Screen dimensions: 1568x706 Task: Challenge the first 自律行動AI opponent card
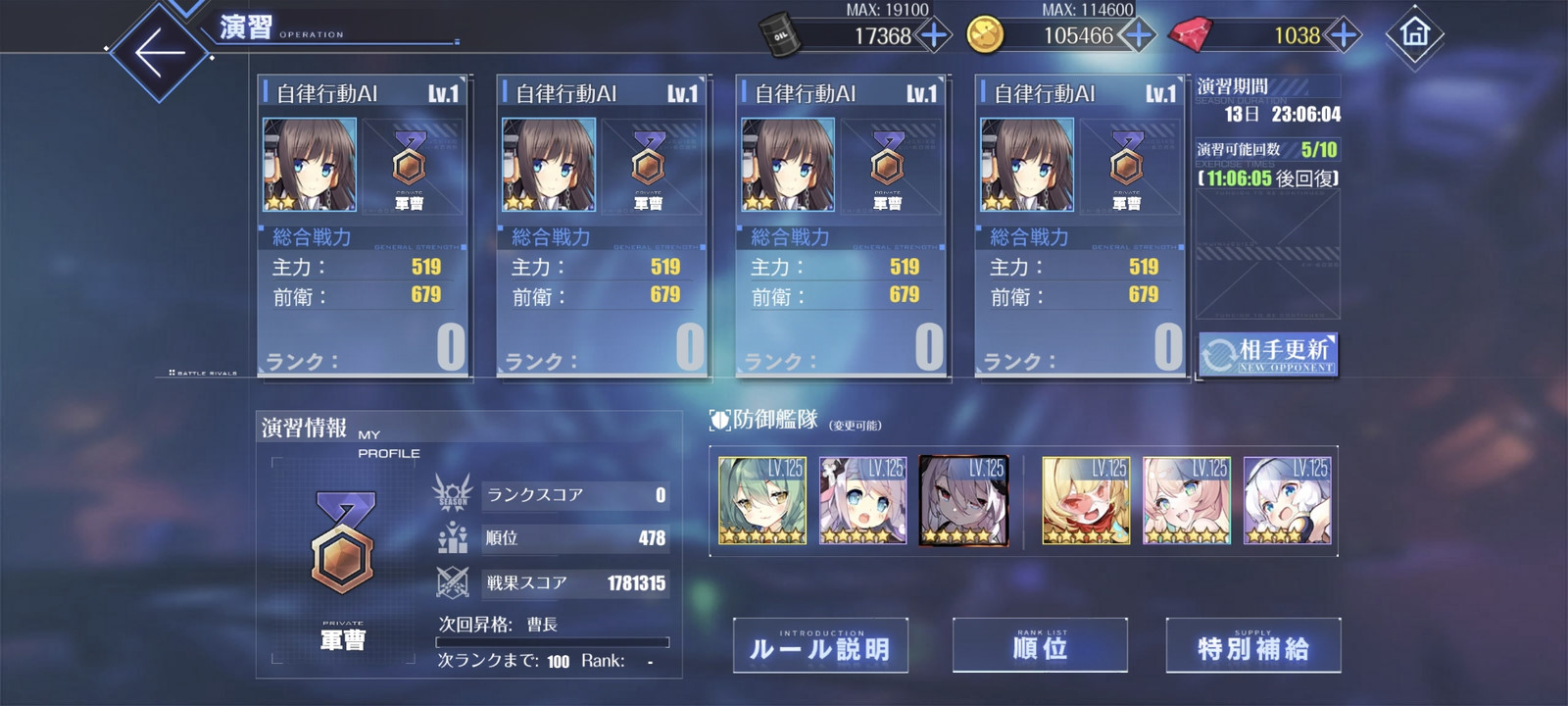click(x=363, y=226)
